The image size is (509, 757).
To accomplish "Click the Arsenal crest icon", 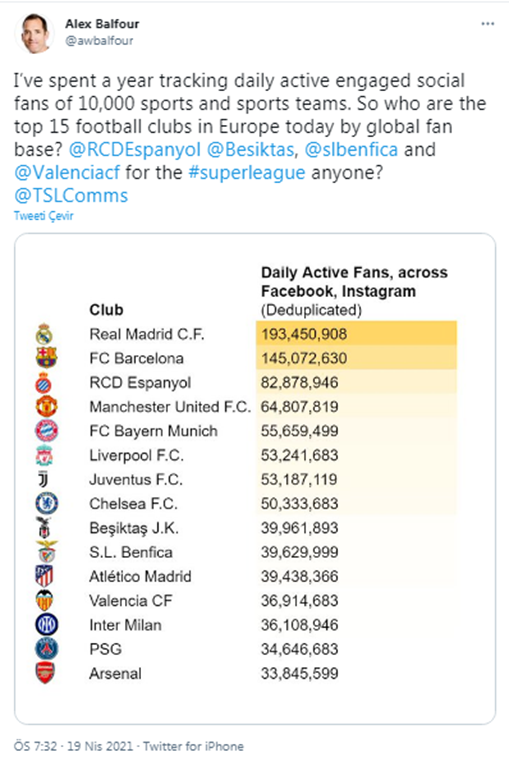I will (x=45, y=673).
